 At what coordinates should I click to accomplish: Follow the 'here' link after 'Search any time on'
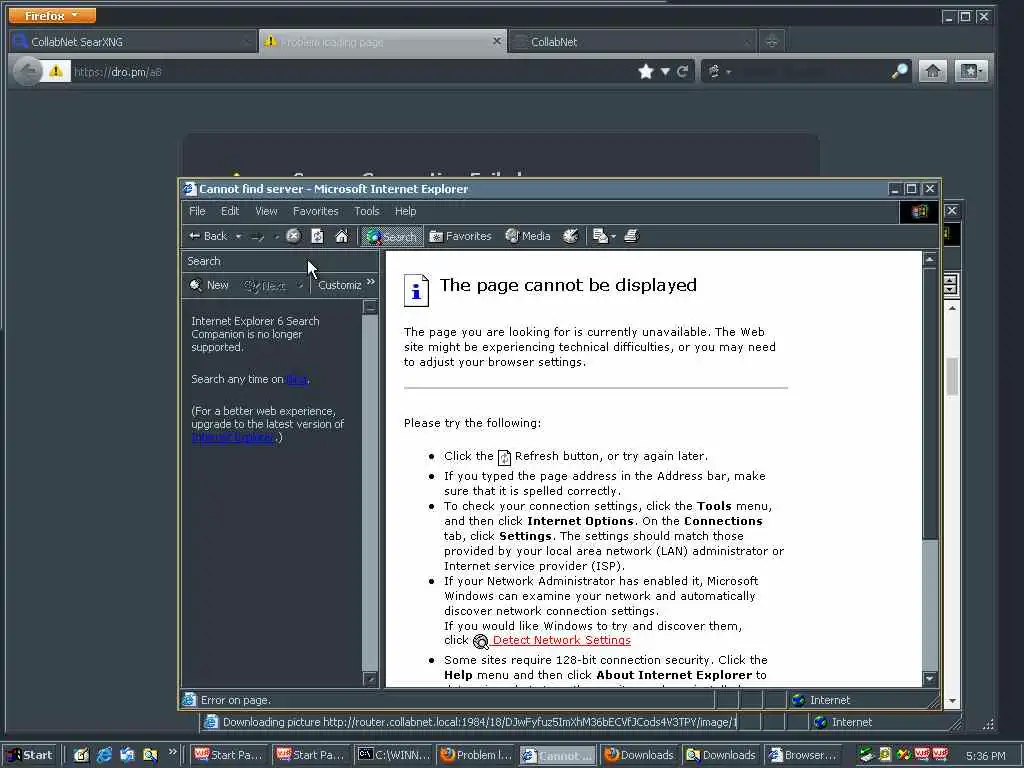coord(296,379)
